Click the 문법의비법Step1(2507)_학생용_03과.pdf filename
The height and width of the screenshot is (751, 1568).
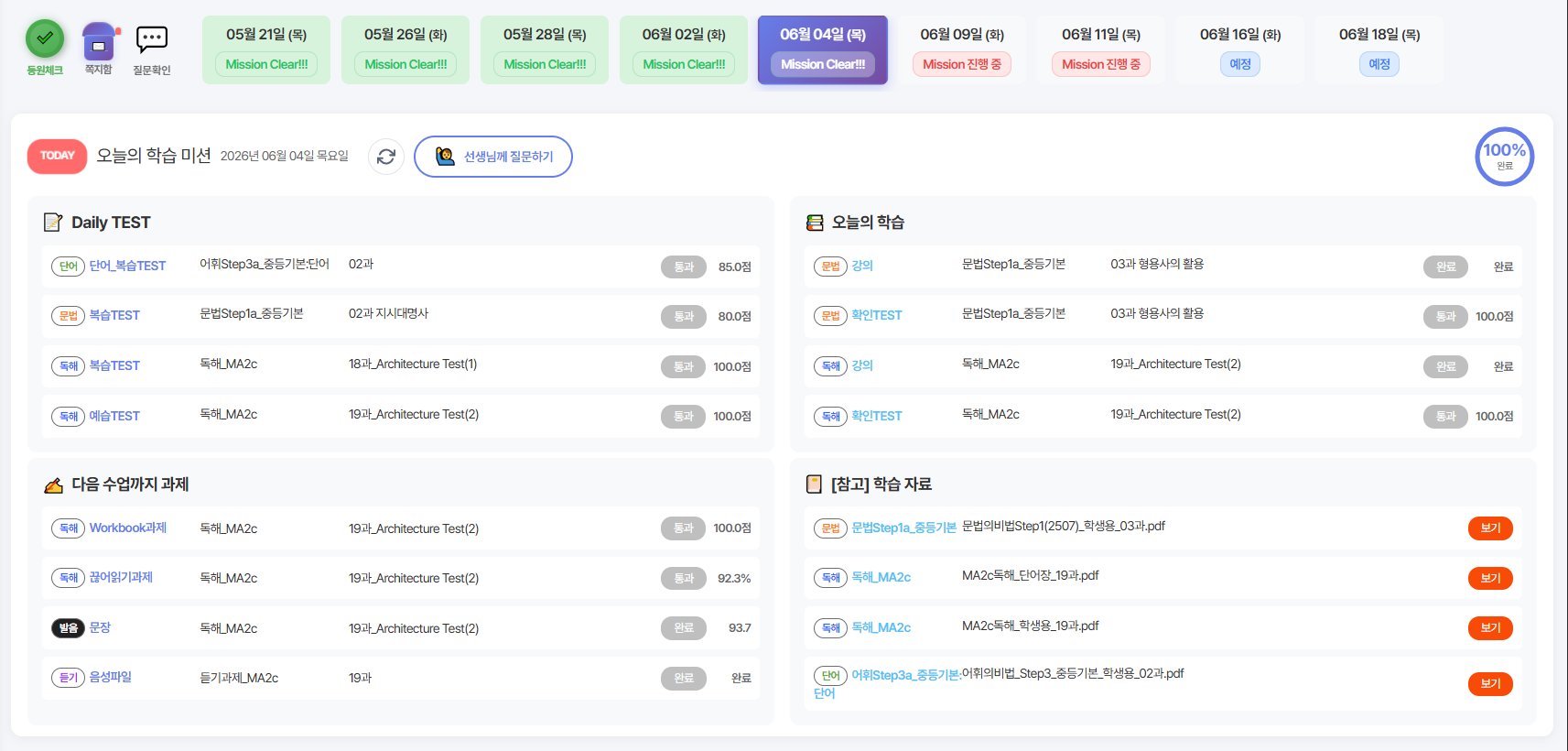click(1064, 526)
